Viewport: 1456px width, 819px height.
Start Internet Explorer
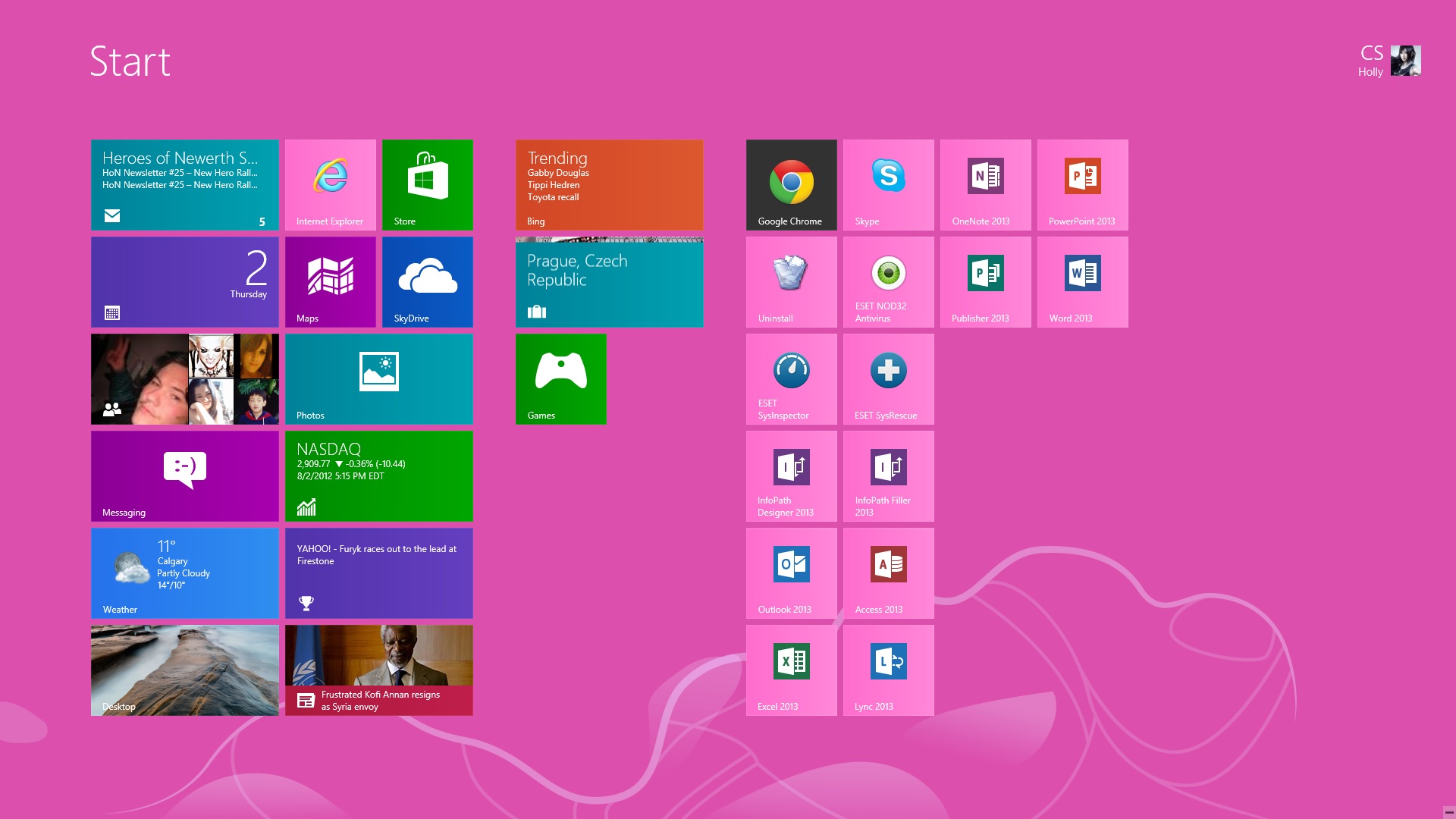(330, 184)
